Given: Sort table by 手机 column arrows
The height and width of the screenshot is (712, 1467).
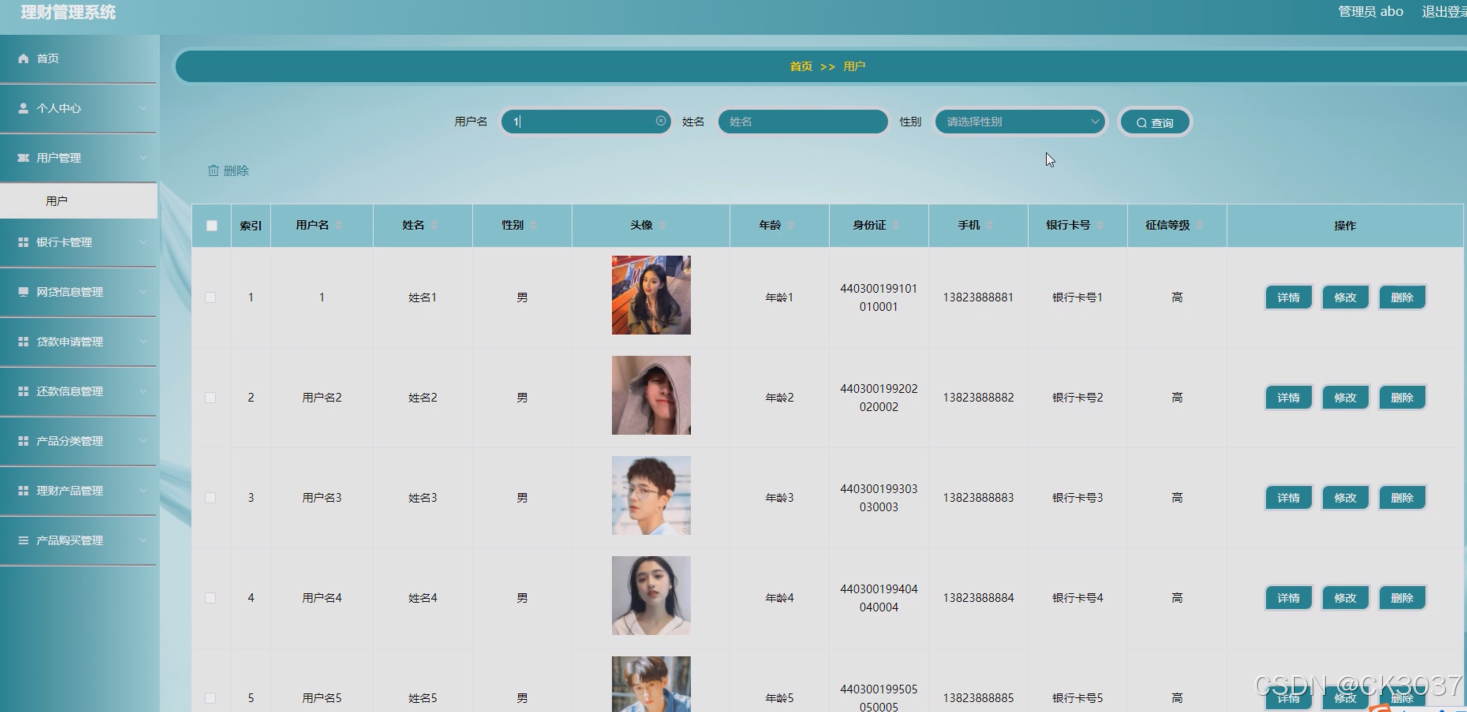Looking at the screenshot, I should click(989, 226).
